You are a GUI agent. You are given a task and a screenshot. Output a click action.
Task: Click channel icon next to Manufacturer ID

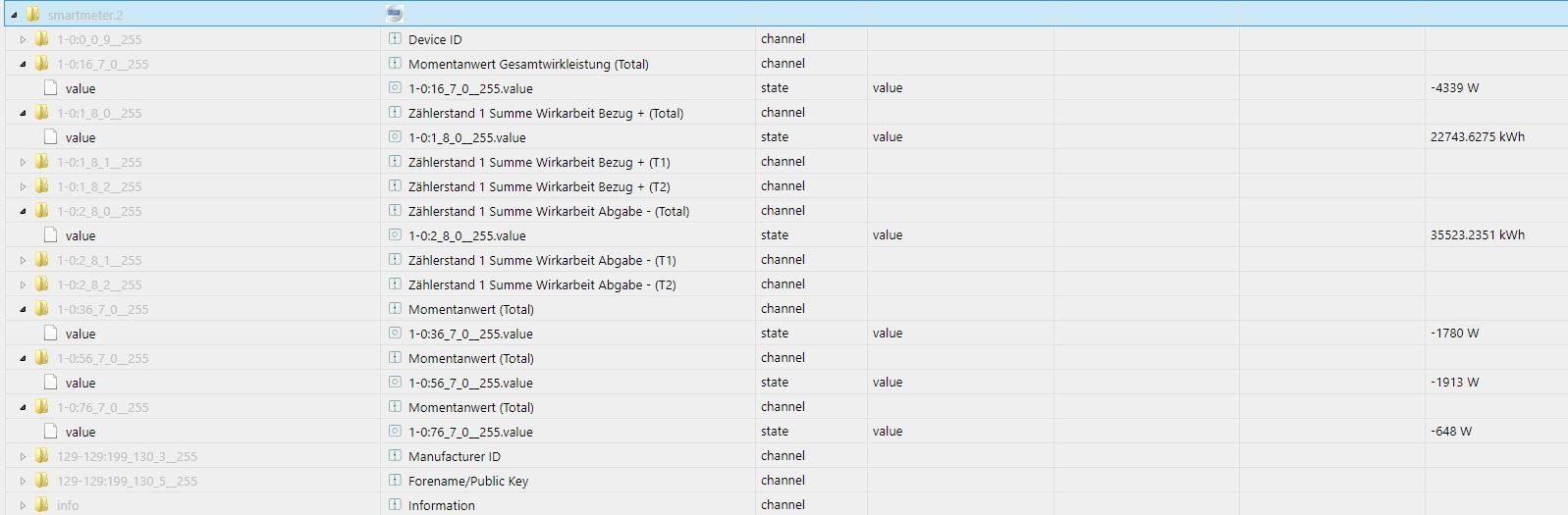[395, 456]
